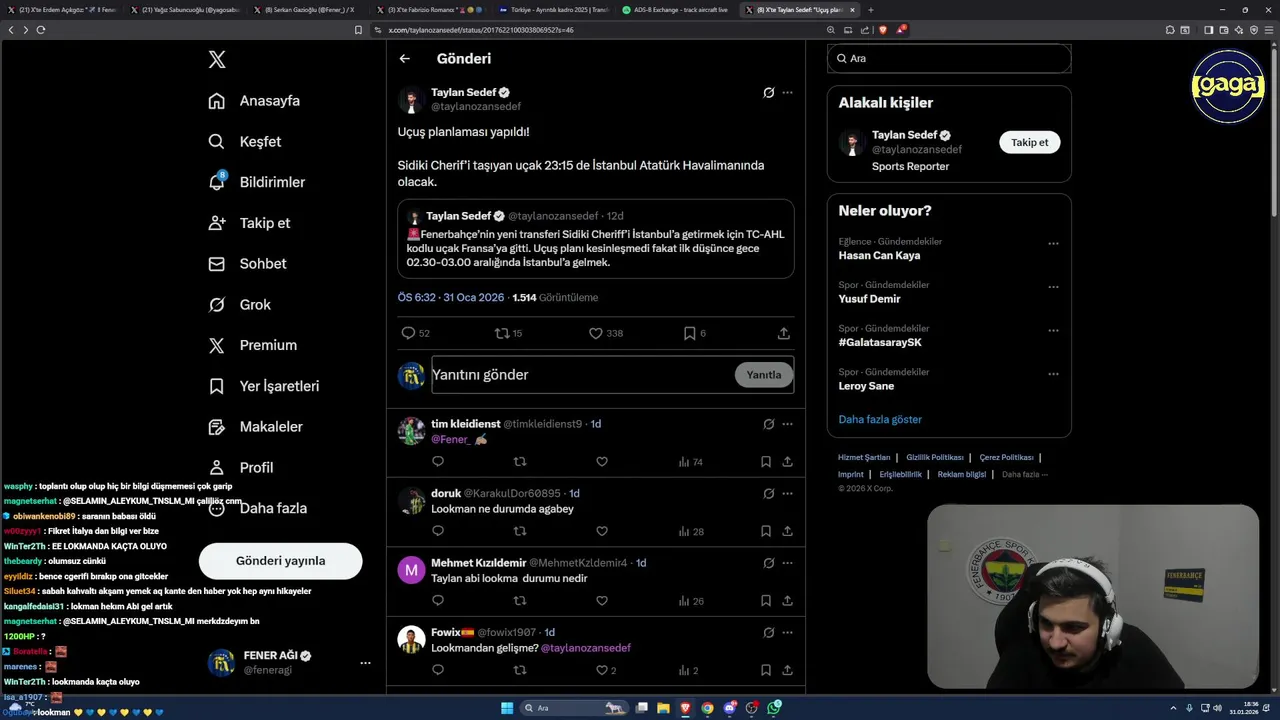
Task: Bookmark tim kleidienst's reply
Action: point(766,462)
